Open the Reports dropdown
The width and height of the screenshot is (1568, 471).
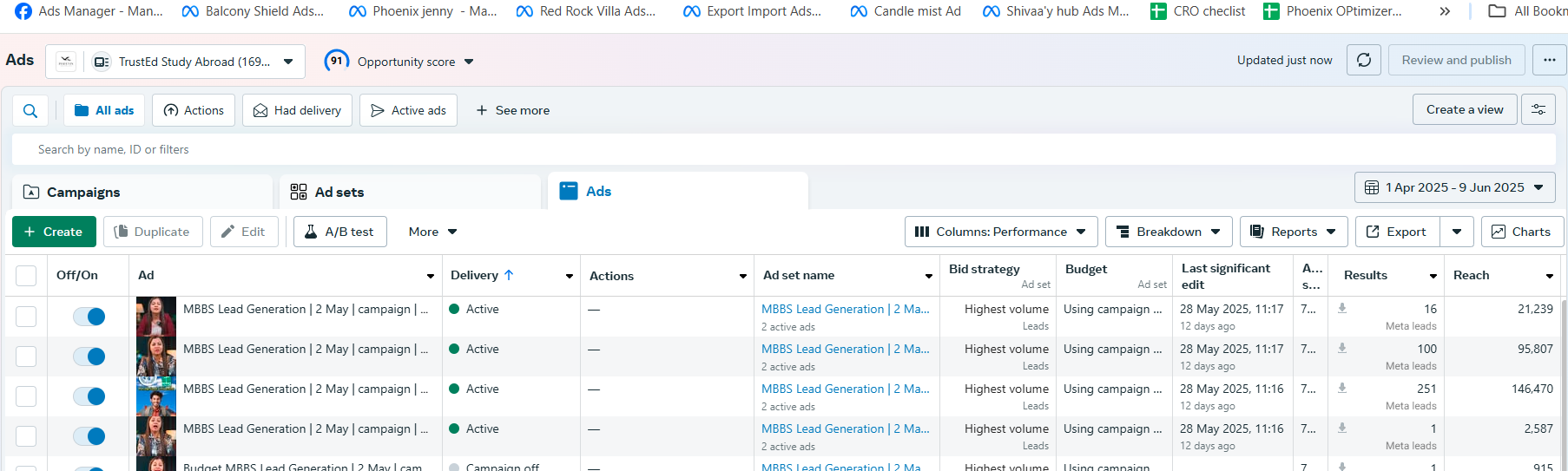pyautogui.click(x=1294, y=232)
